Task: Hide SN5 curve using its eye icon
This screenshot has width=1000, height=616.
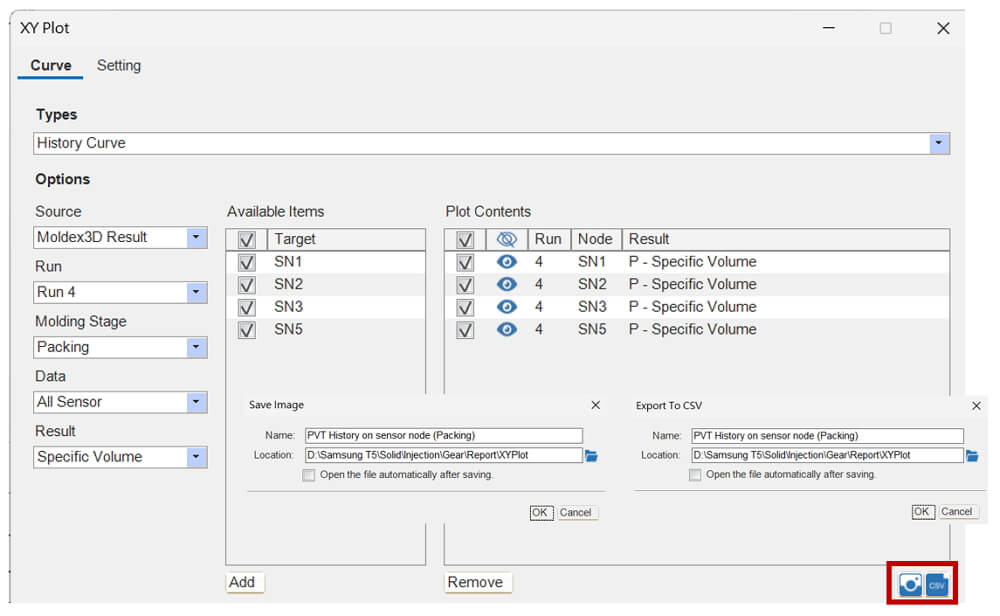Action: (507, 330)
